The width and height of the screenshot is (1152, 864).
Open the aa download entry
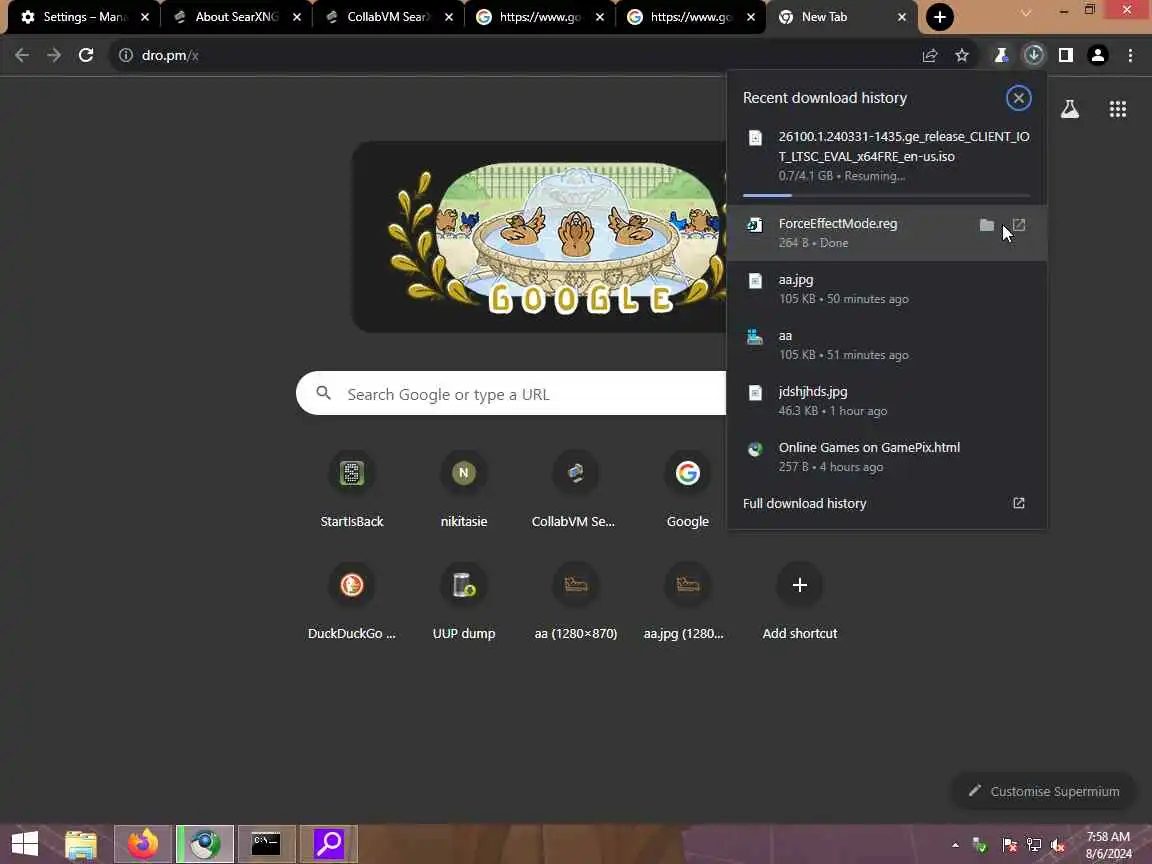click(886, 345)
